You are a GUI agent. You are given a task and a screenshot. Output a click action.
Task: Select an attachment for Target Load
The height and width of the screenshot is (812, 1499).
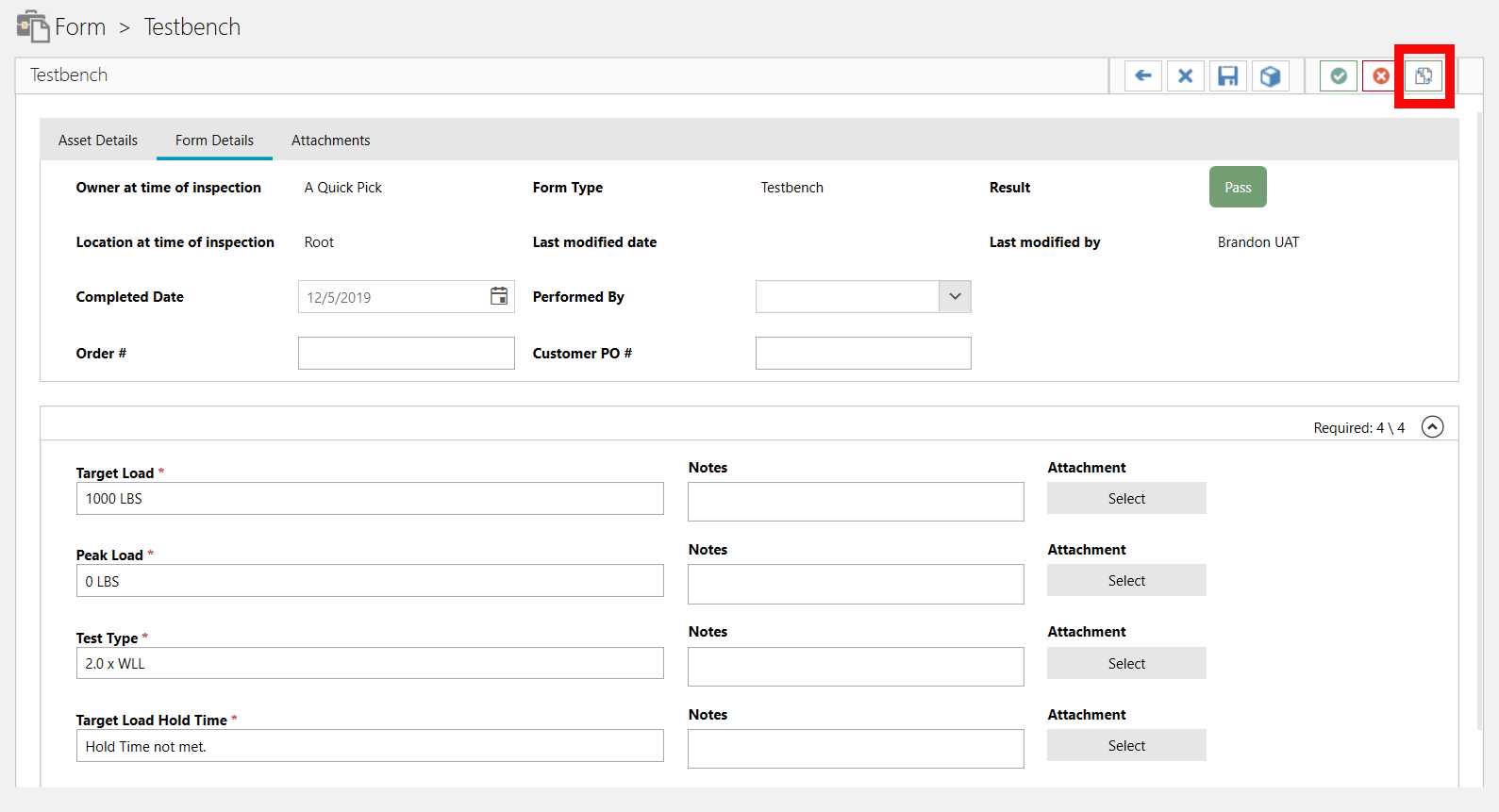pos(1126,498)
